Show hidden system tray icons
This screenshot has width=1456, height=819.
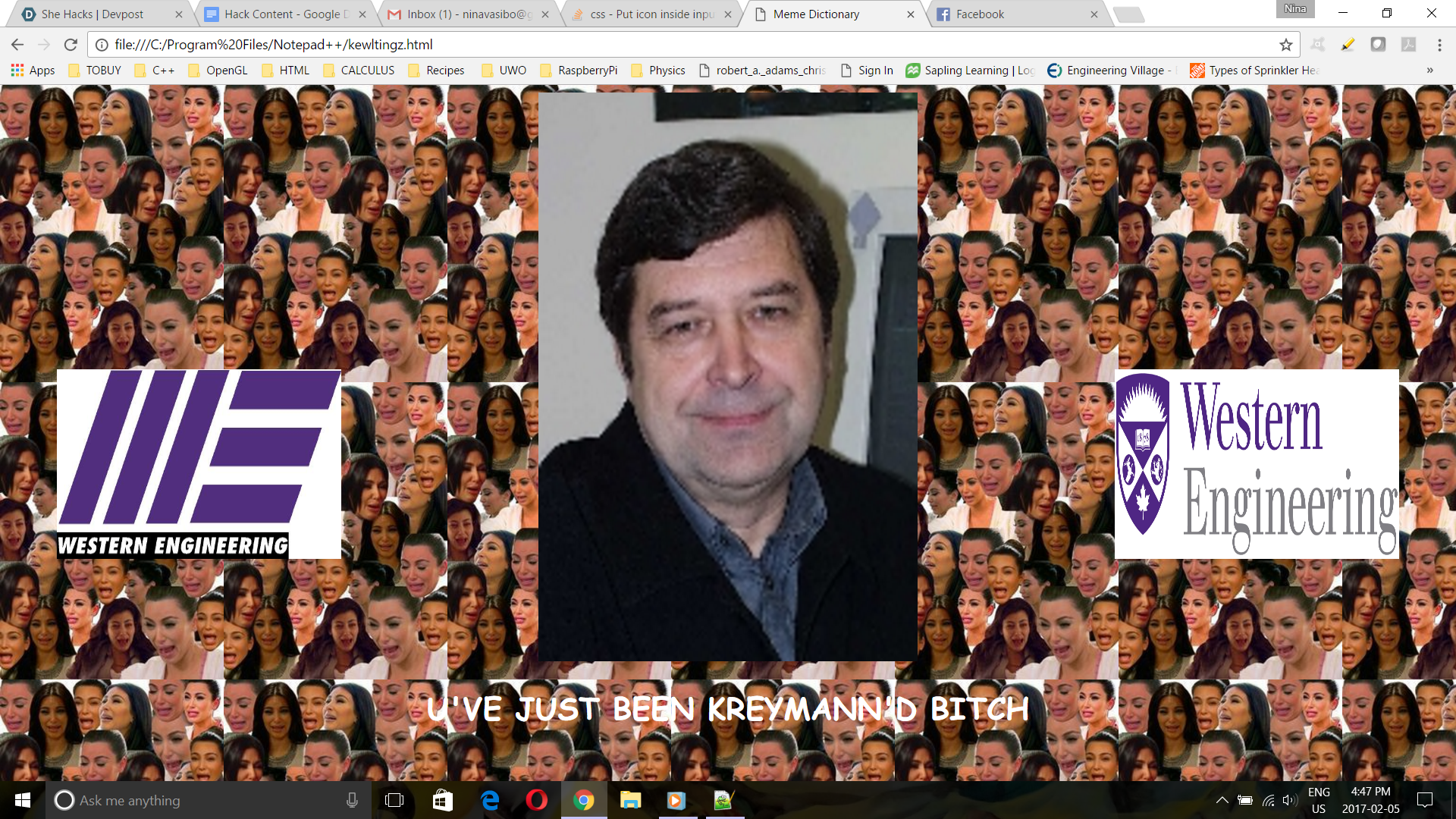1222,800
